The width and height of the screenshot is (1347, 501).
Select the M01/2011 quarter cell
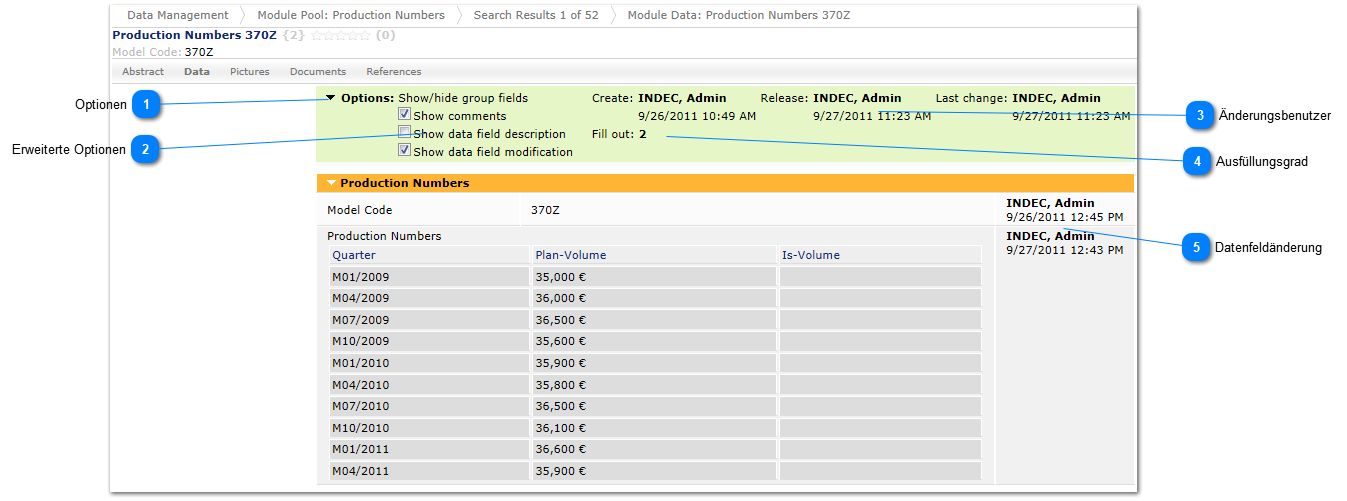coord(428,449)
